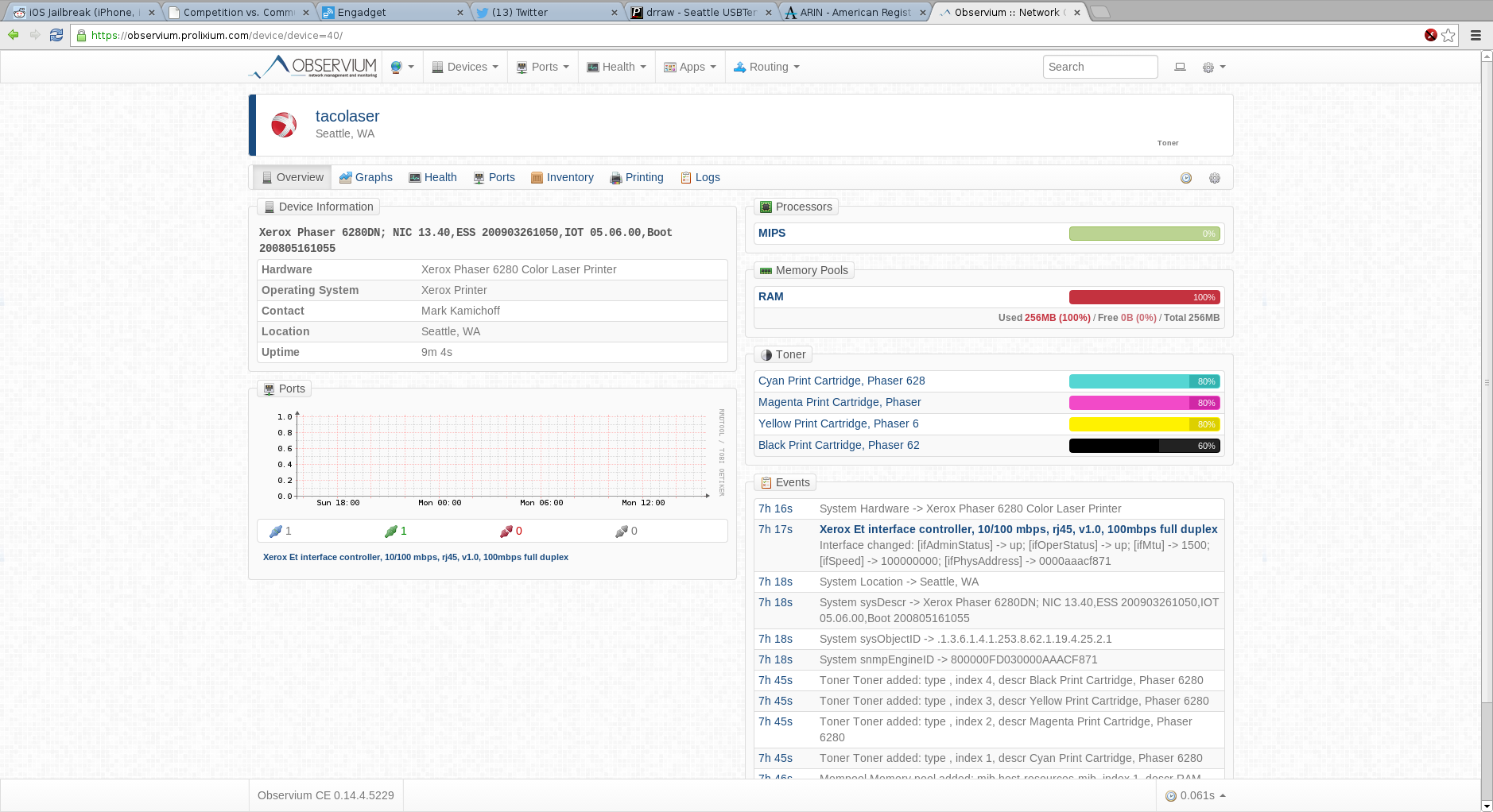The height and width of the screenshot is (812, 1493).
Task: Open the tacolaser device link
Action: coord(347,116)
